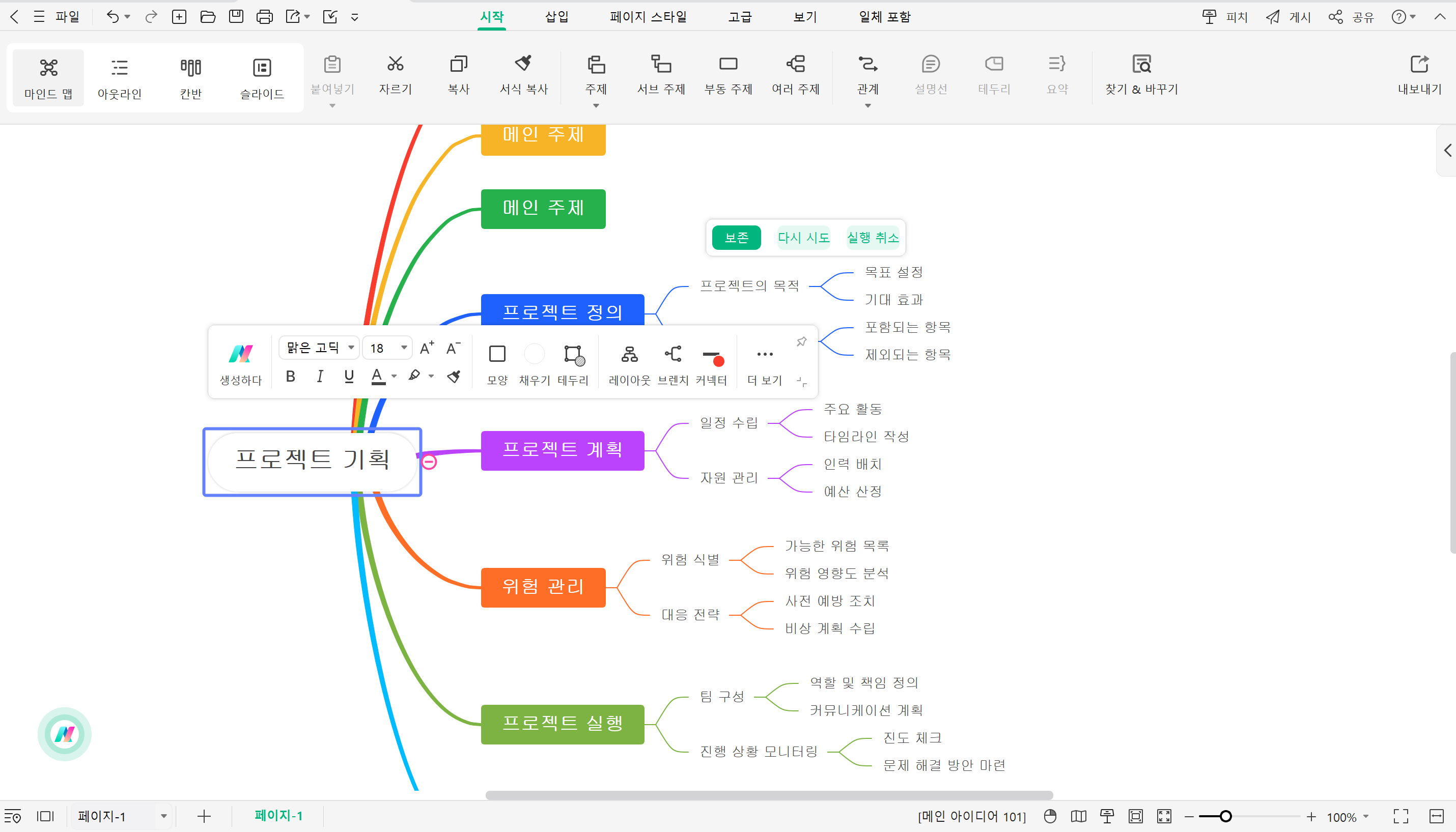
Task: Click the Connector (커넥터) color icon
Action: (x=712, y=358)
